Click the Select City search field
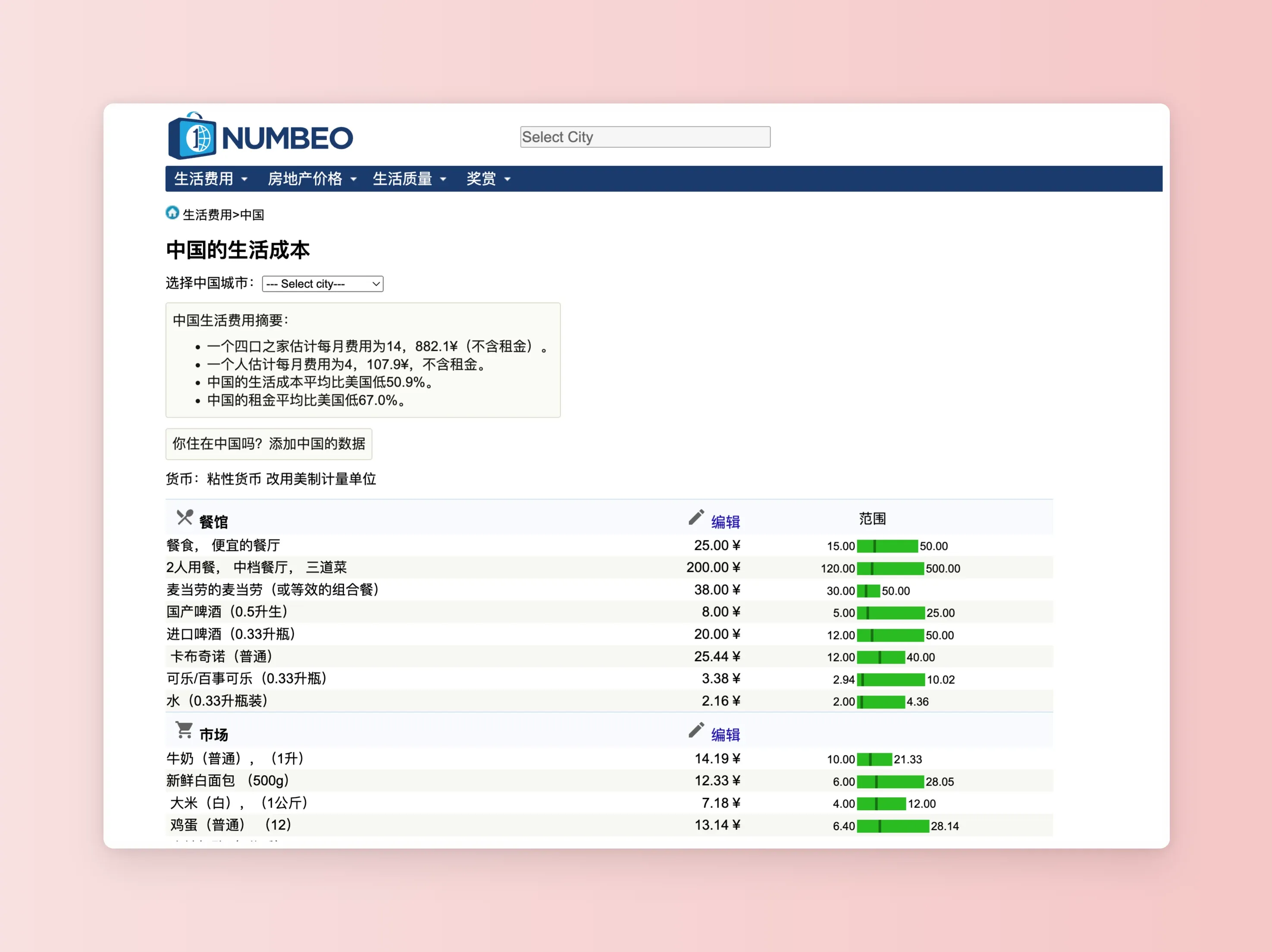Image resolution: width=1272 pixels, height=952 pixels. pyautogui.click(x=645, y=137)
